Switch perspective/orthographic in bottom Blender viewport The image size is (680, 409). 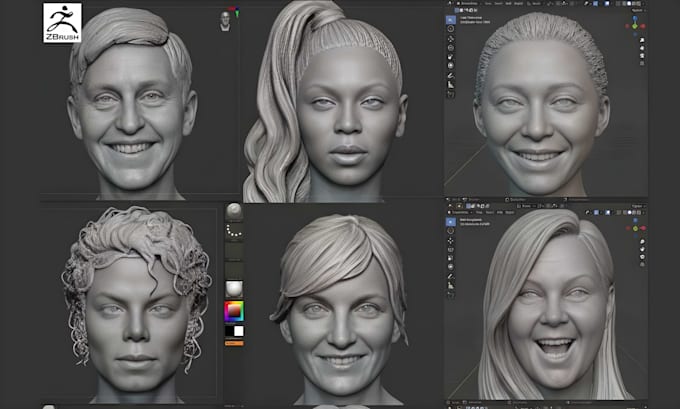642,264
